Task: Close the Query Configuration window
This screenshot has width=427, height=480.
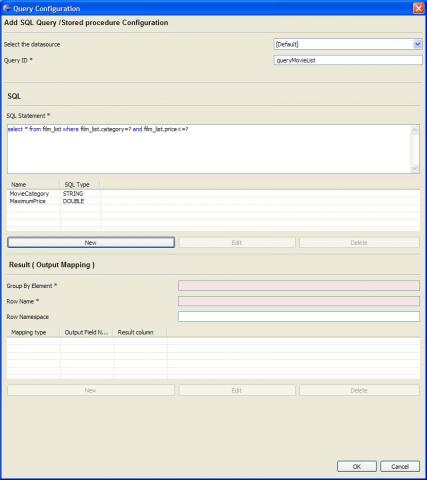Action: [418, 8]
